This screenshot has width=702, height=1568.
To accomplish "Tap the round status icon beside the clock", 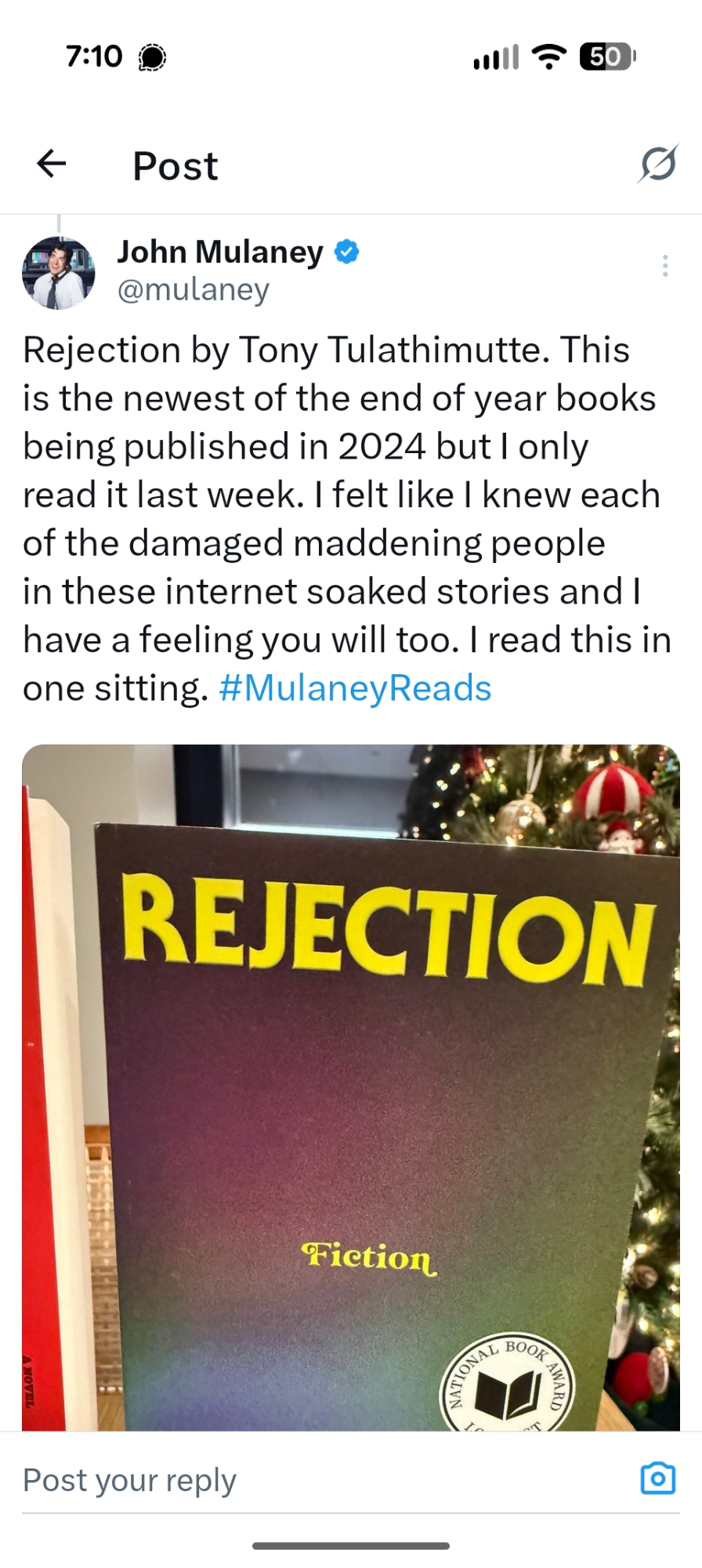I will pos(152,57).
